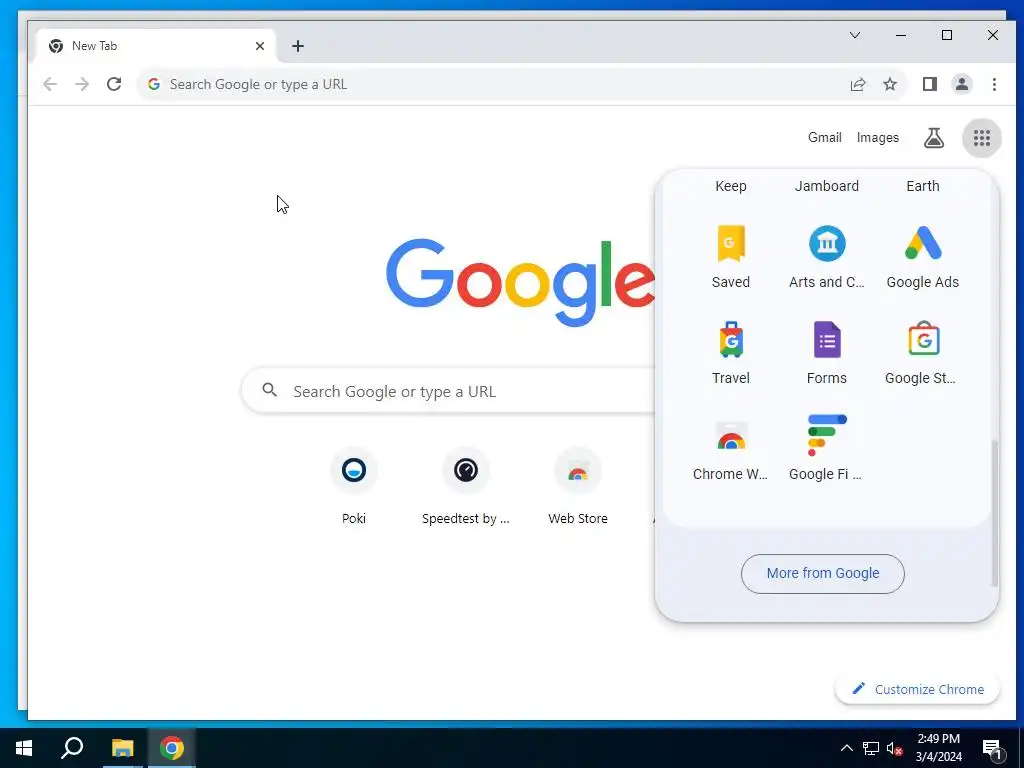The width and height of the screenshot is (1024, 768).
Task: Close the Google apps grid launcher
Action: click(982, 138)
